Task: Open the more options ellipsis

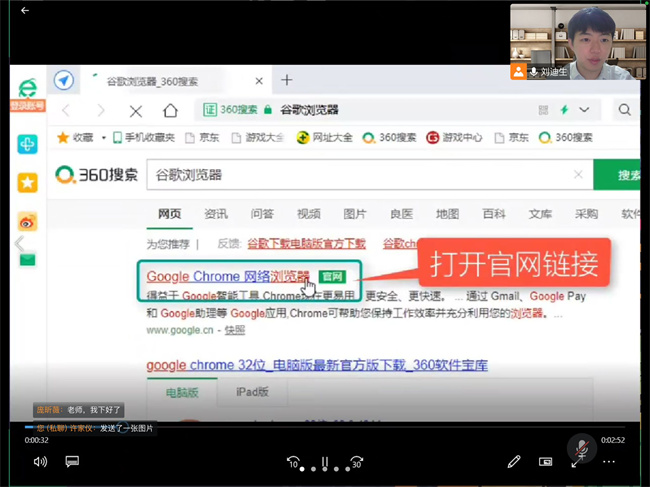Action: coord(609,461)
